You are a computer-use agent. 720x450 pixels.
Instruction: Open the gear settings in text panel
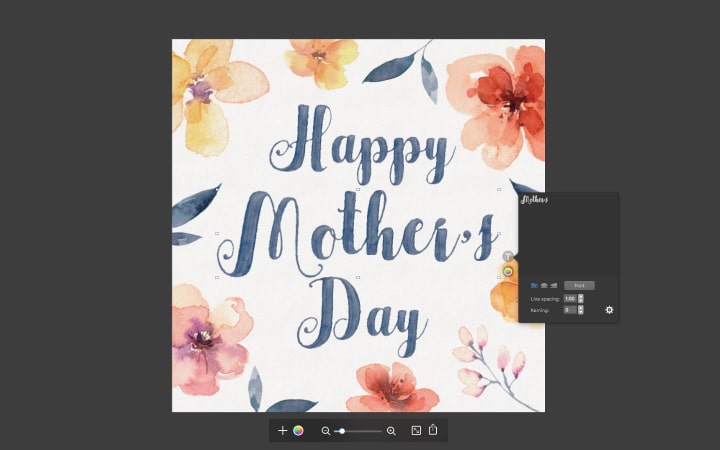click(x=609, y=310)
